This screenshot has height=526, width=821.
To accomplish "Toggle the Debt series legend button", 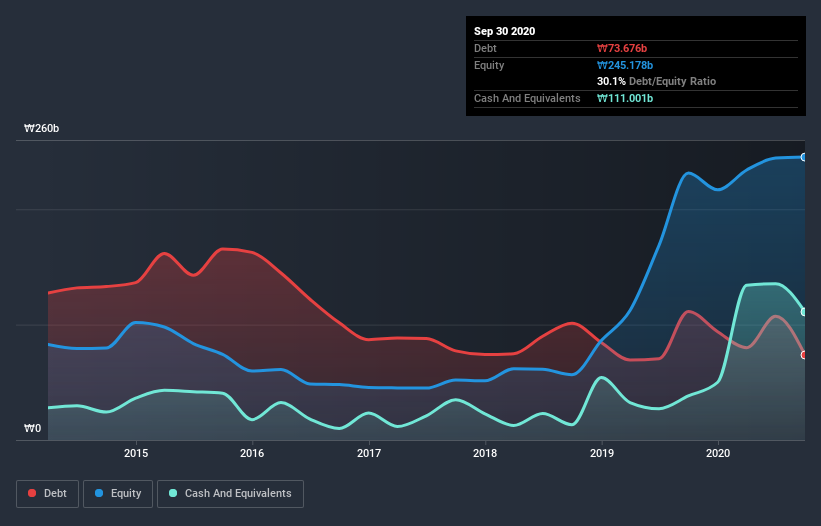I will [47, 494].
